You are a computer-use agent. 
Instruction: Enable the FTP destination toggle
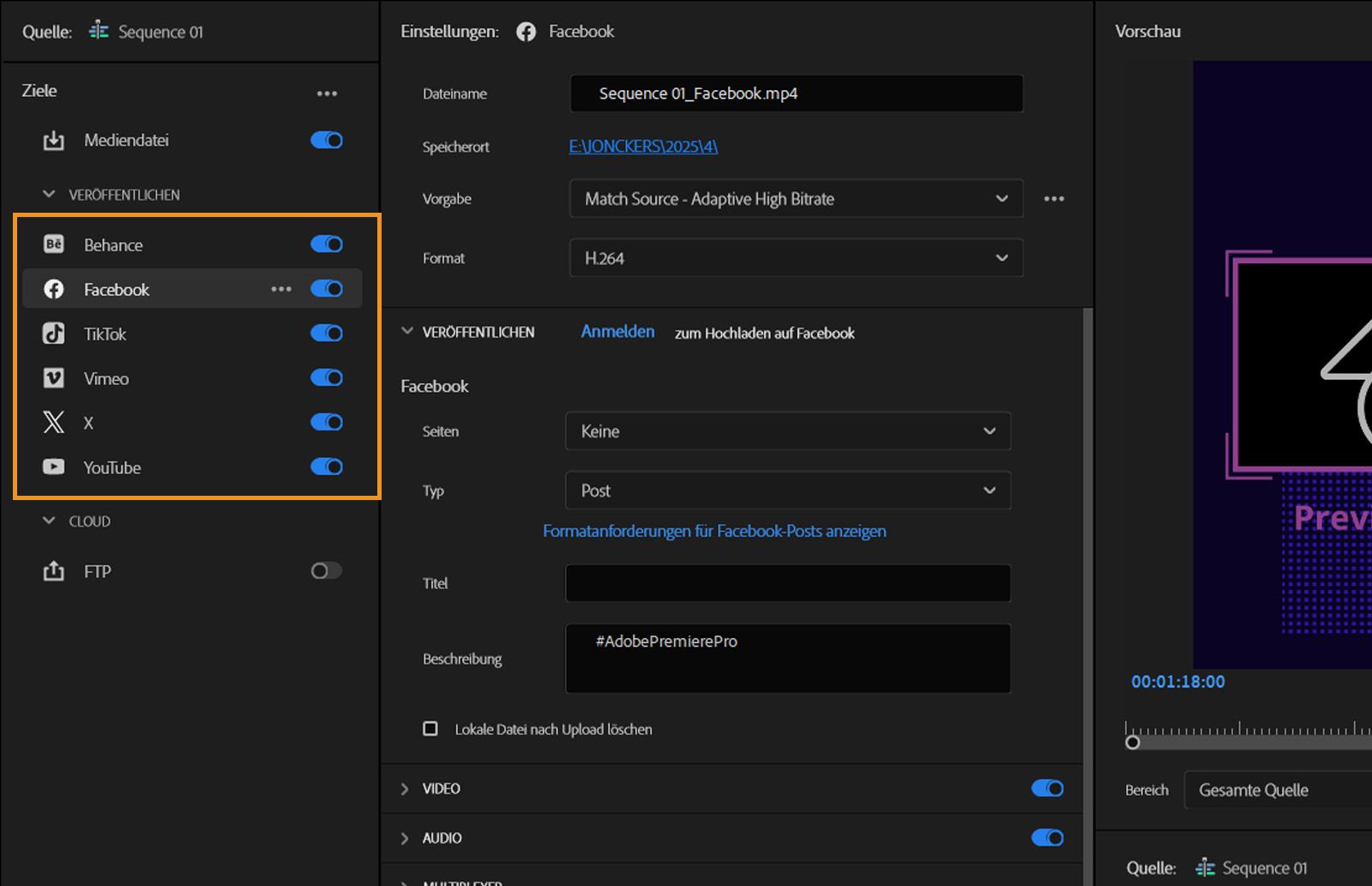[326, 571]
